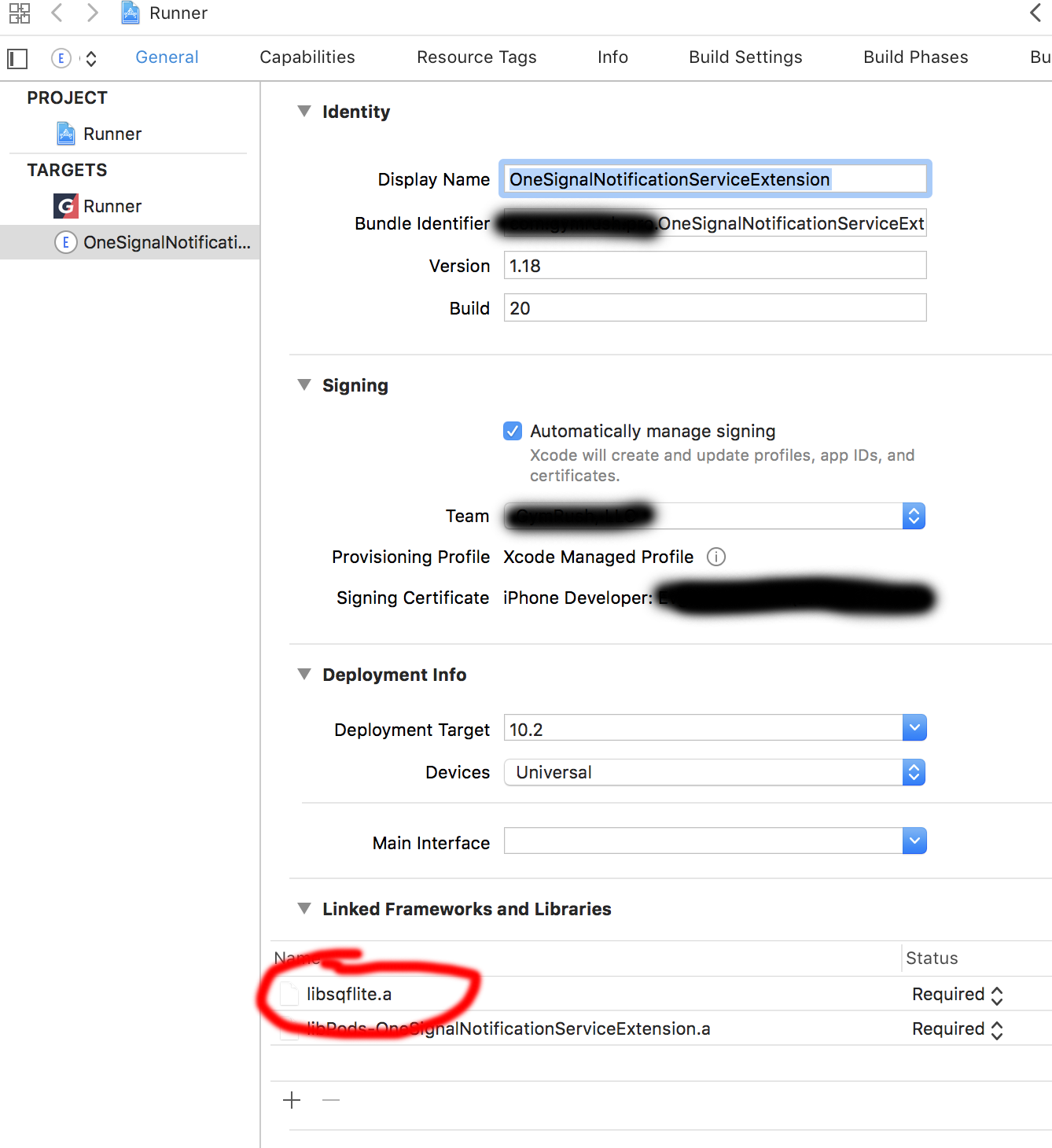This screenshot has height=1148, width=1052.
Task: Toggle the libPods extension library checkbox
Action: click(x=289, y=1028)
